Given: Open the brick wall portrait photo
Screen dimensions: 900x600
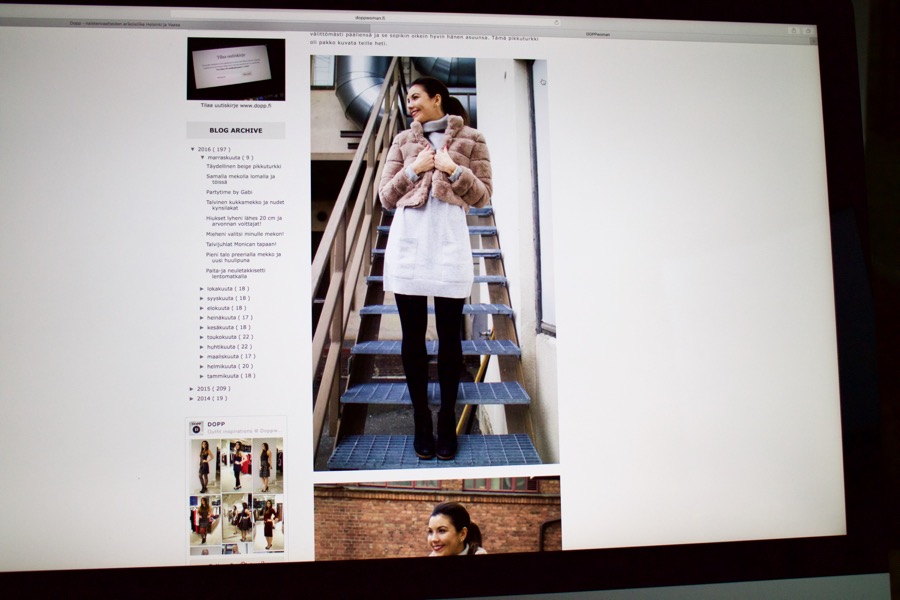Looking at the screenshot, I should pyautogui.click(x=437, y=516).
